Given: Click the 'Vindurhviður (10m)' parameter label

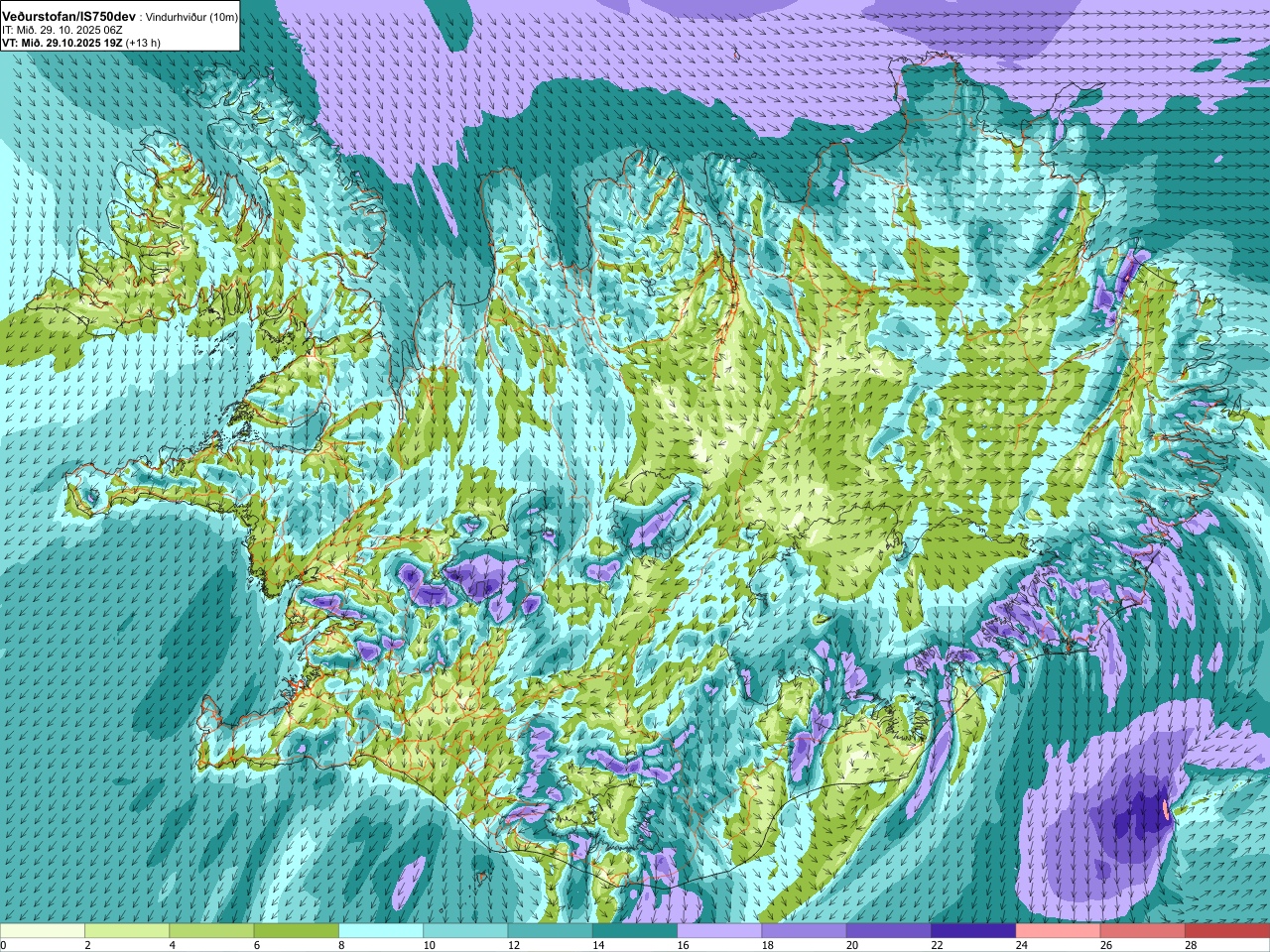Looking at the screenshot, I should click(191, 17).
